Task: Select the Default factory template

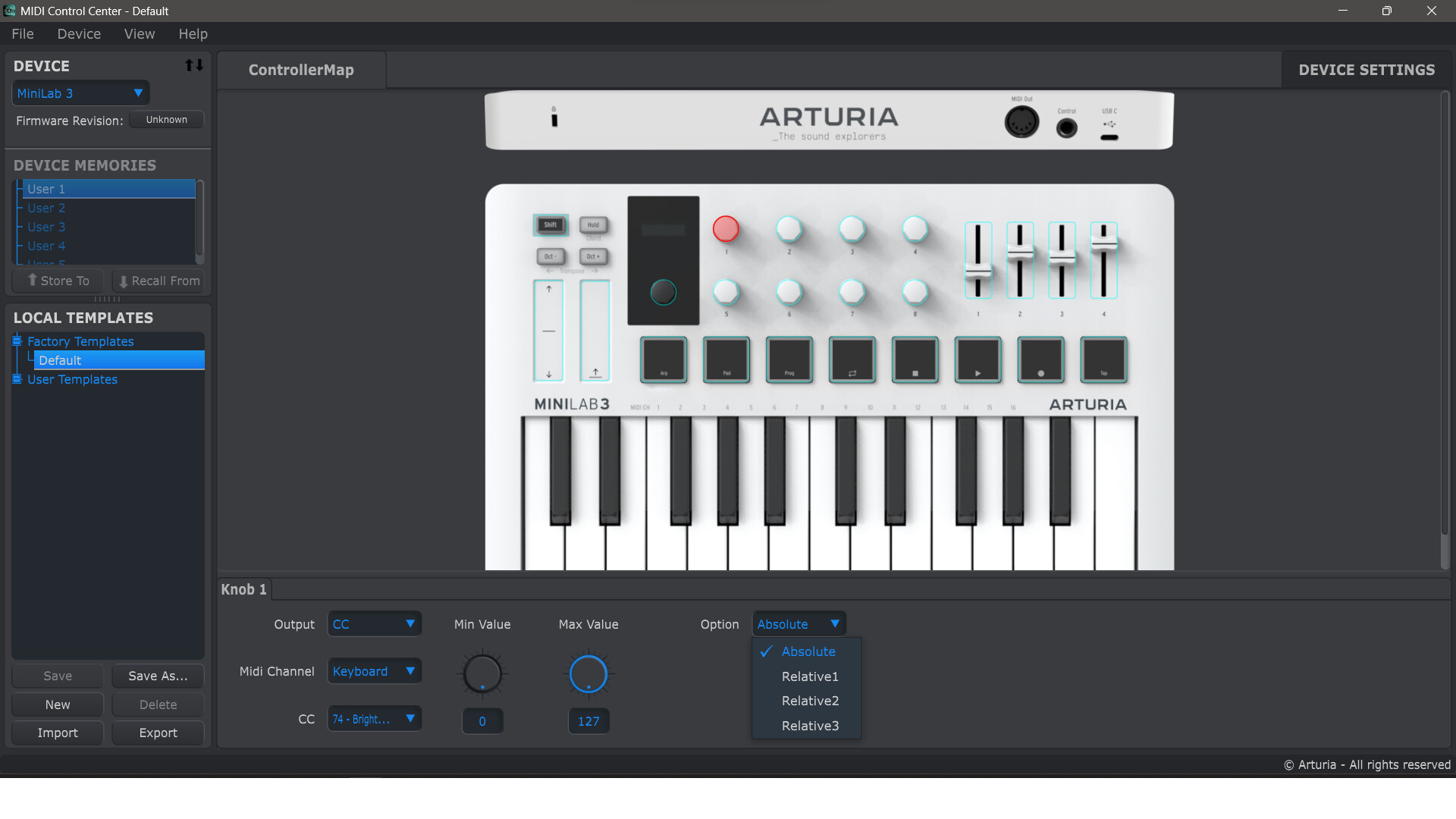Action: click(x=119, y=360)
